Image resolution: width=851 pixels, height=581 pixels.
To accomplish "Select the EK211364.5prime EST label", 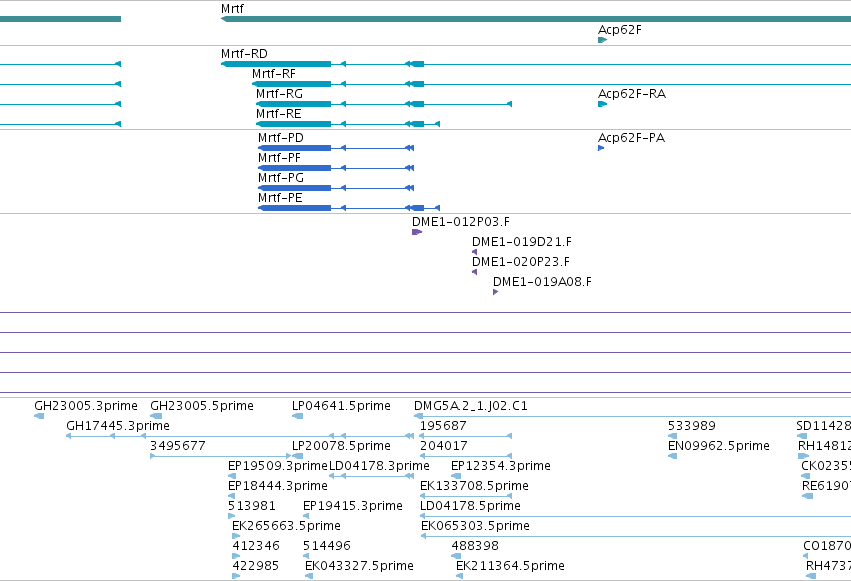I will [x=510, y=566].
